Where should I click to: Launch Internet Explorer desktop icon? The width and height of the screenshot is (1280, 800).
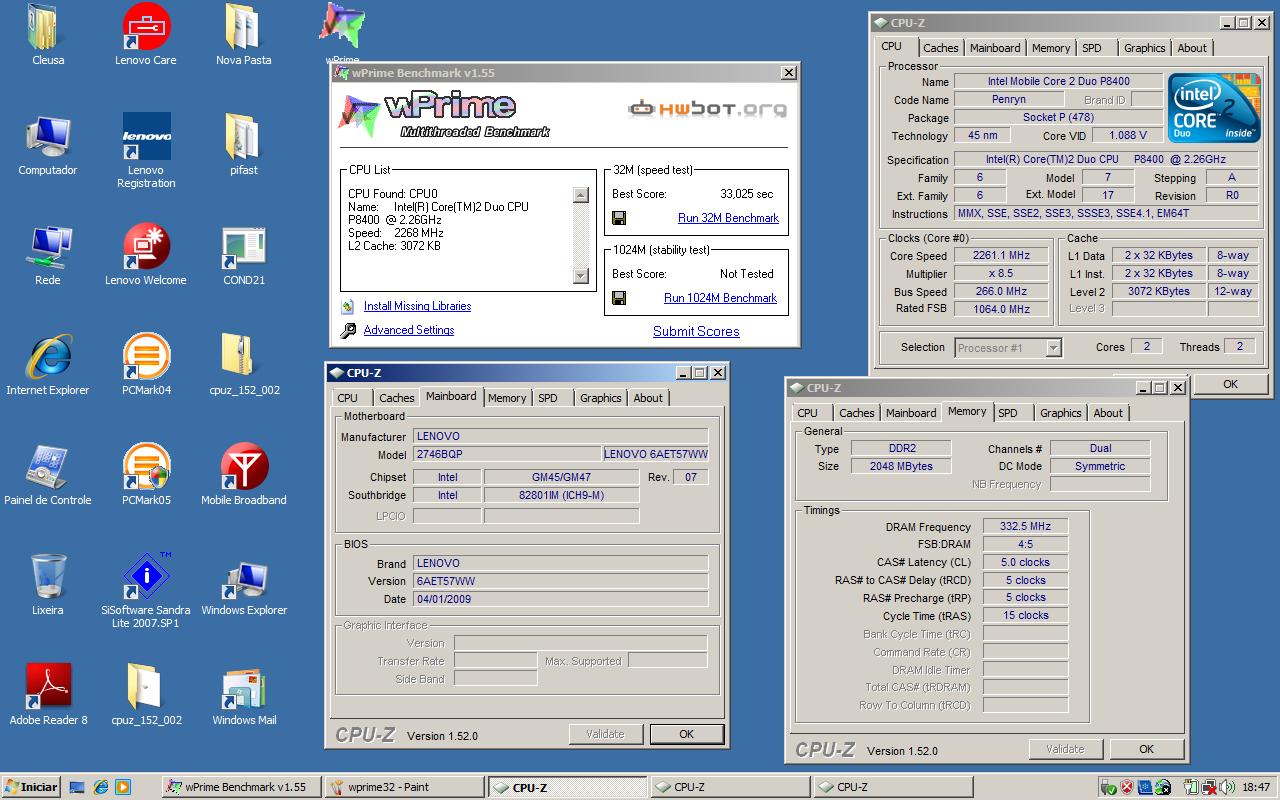click(x=47, y=358)
